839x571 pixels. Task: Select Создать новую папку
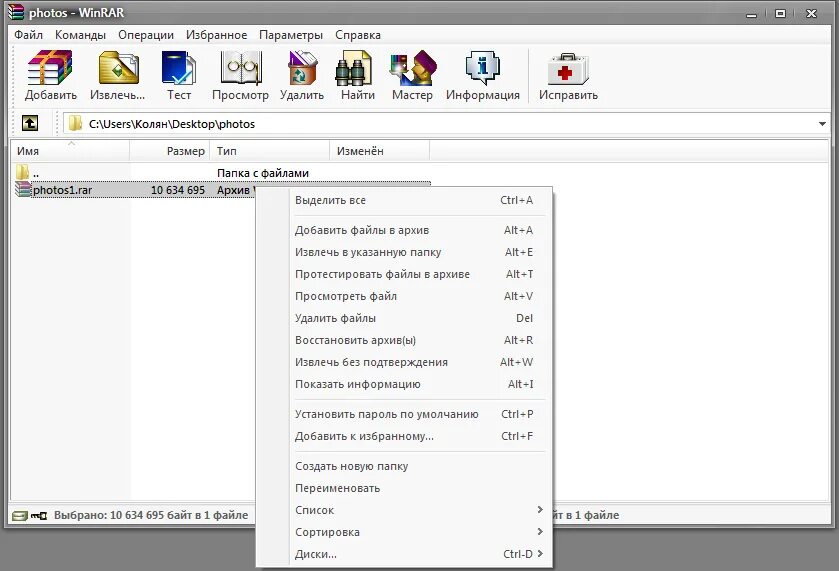coord(414,466)
